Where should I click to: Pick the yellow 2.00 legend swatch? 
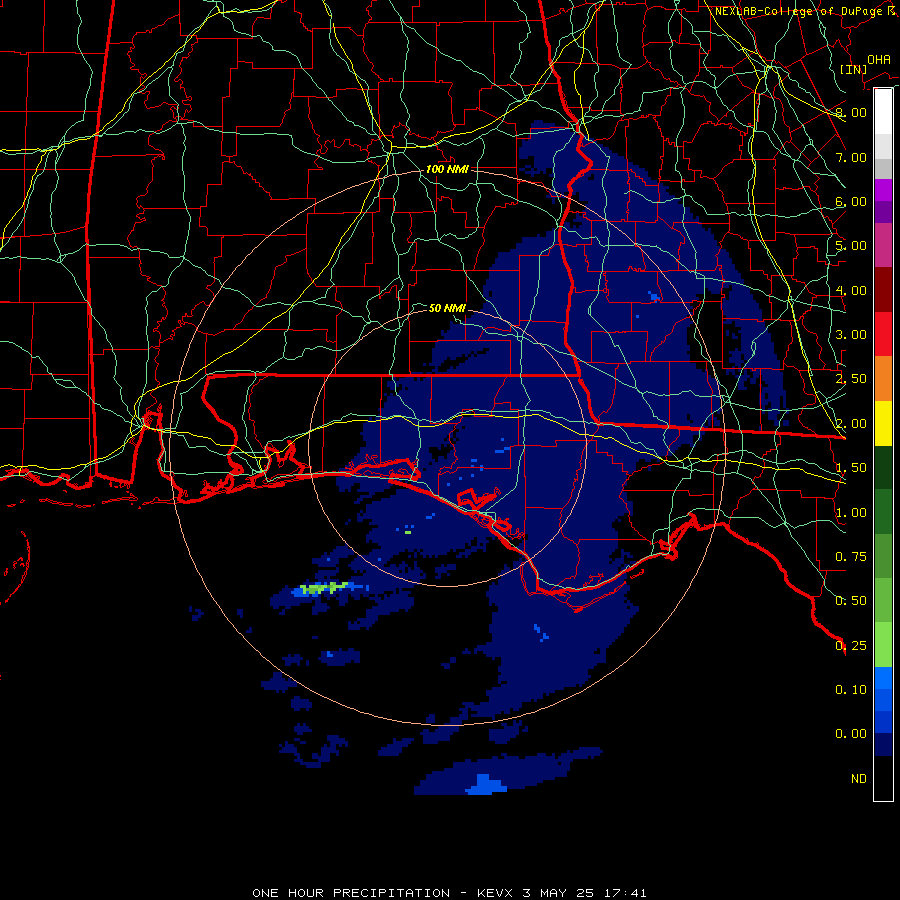coord(883,423)
